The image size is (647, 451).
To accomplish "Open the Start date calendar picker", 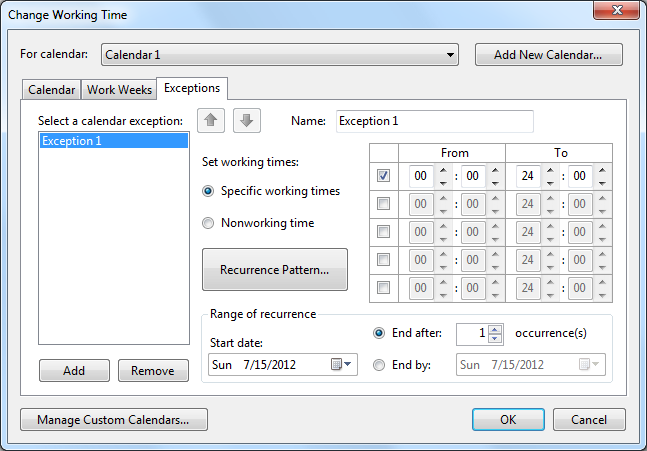I will click(343, 365).
